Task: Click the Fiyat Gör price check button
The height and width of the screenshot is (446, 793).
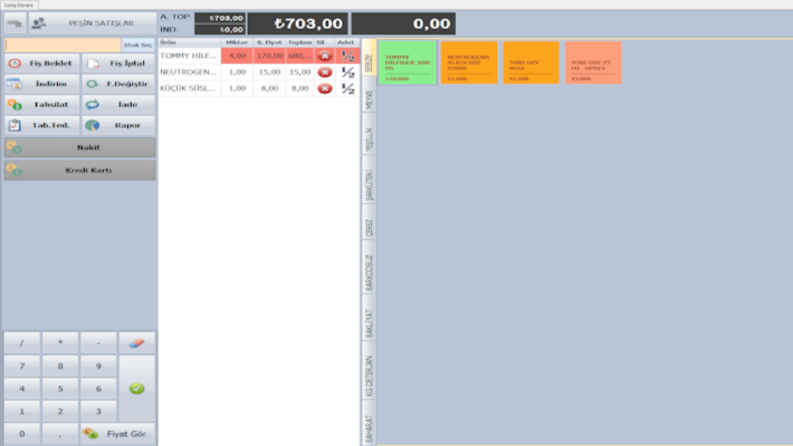Action: 117,434
